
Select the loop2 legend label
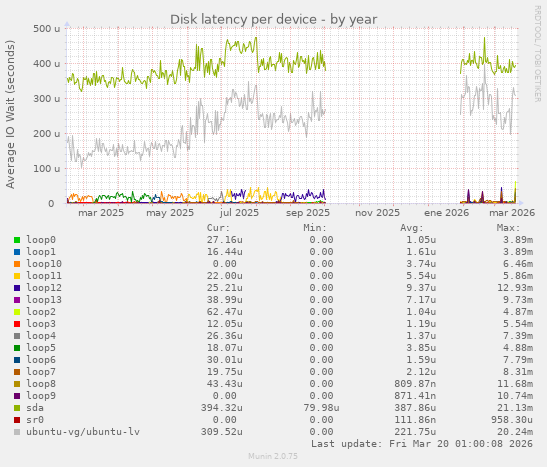point(41,312)
